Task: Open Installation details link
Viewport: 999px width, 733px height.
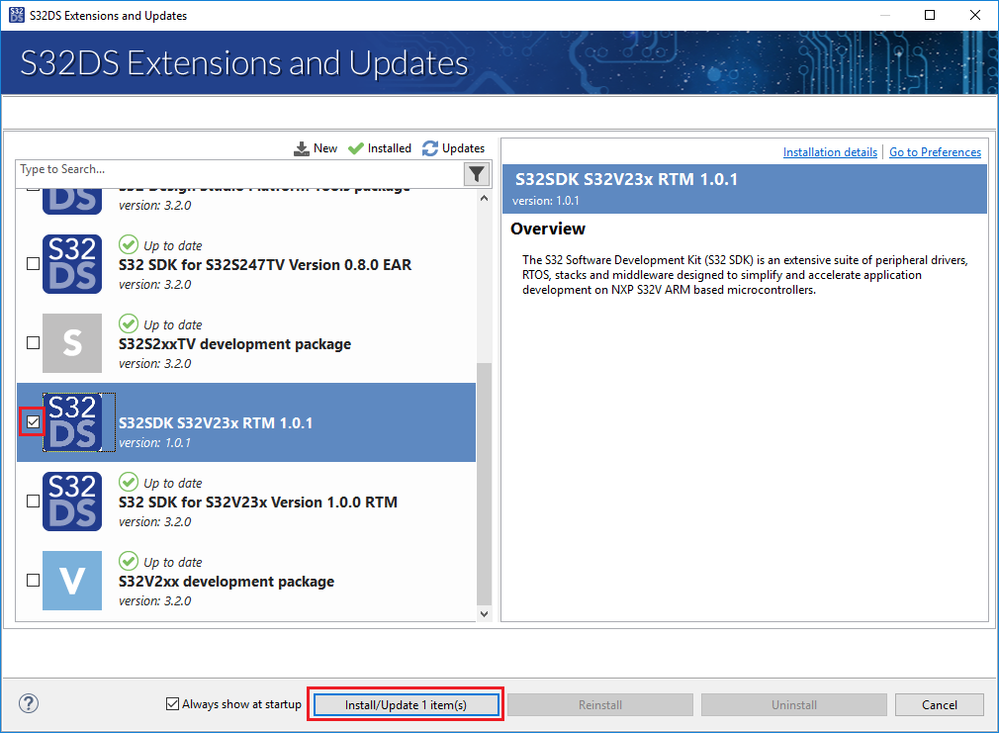Action: [830, 152]
